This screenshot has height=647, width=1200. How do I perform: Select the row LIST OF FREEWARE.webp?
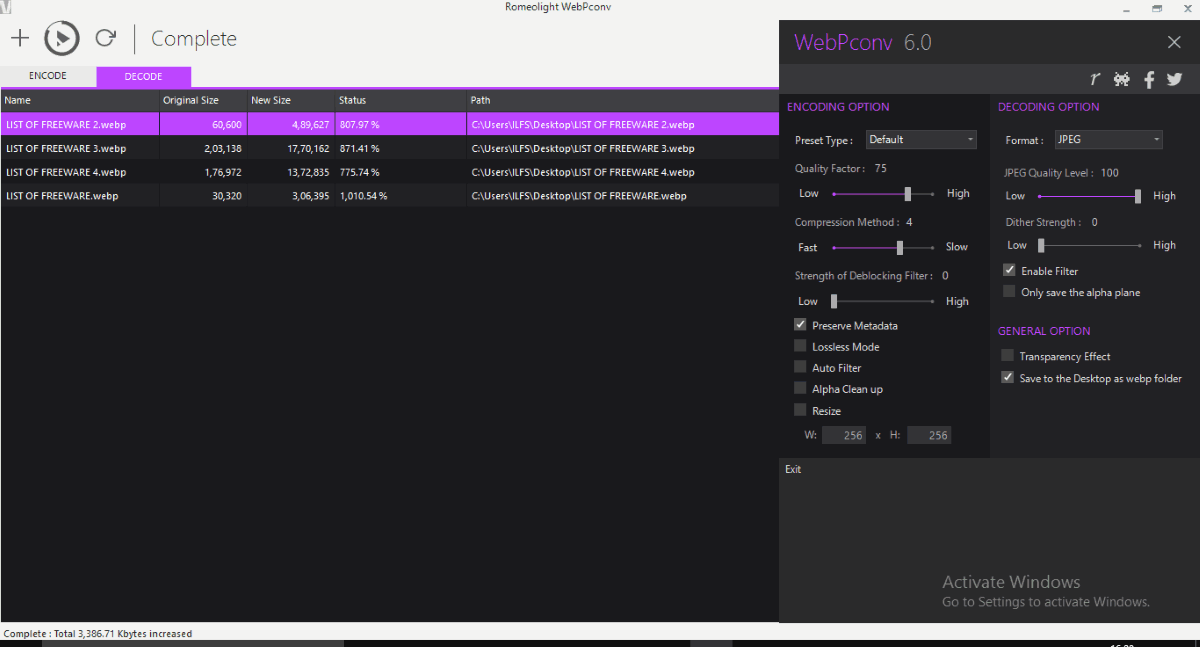tap(390, 196)
